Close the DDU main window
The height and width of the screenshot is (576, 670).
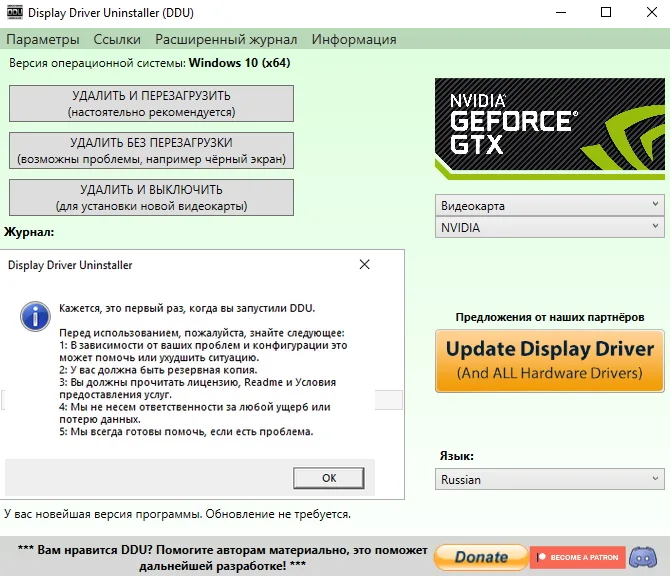[x=652, y=12]
